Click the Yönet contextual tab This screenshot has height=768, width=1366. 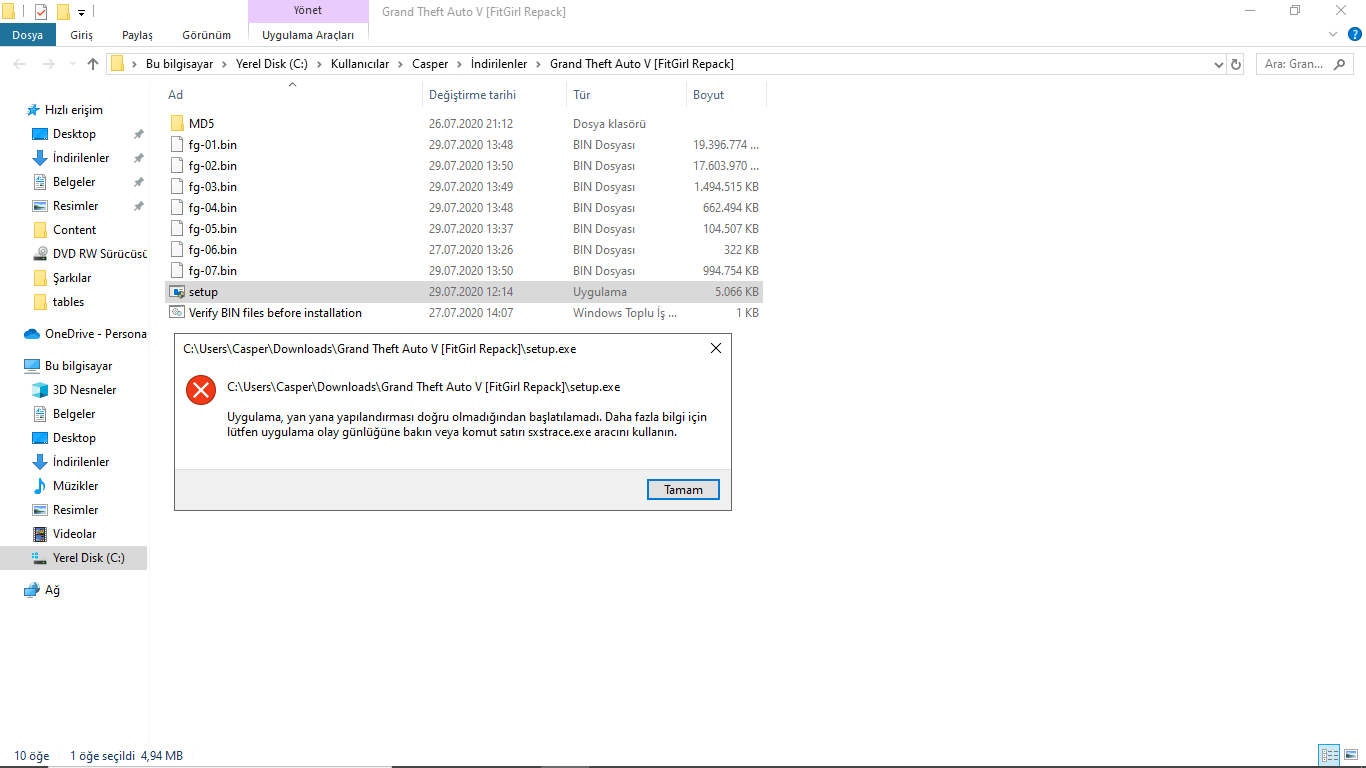point(308,11)
